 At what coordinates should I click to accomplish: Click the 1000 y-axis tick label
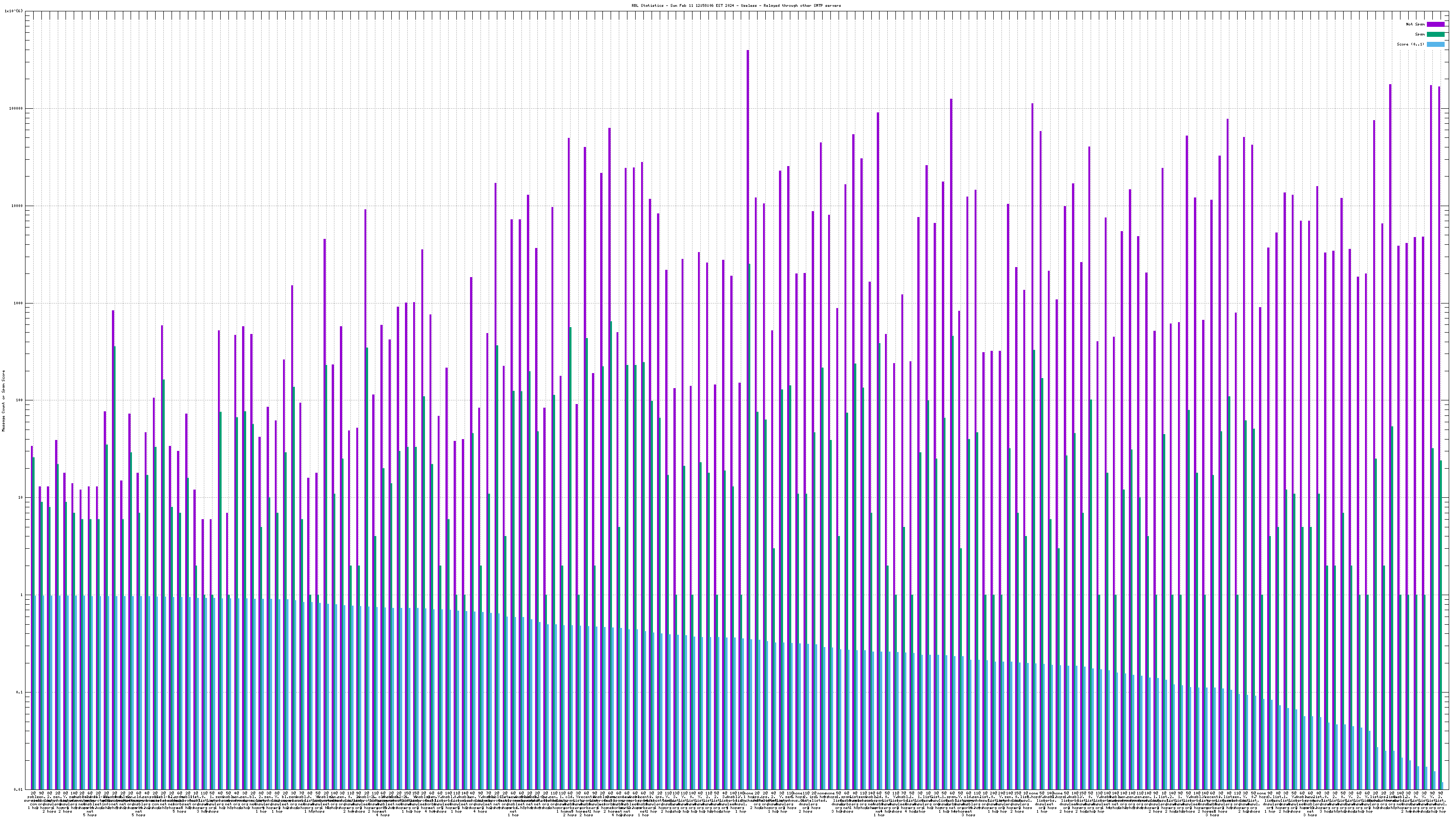19,303
